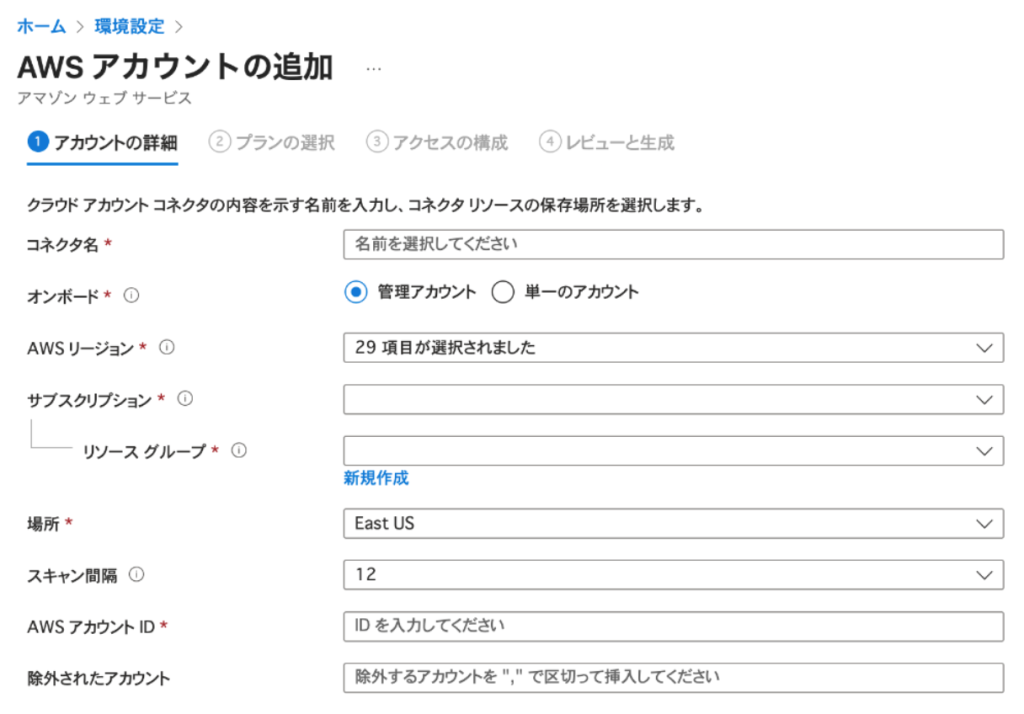Viewport: 1024px width, 714px height.
Task: Click info icon beside リソース グループ label
Action: coord(239,451)
